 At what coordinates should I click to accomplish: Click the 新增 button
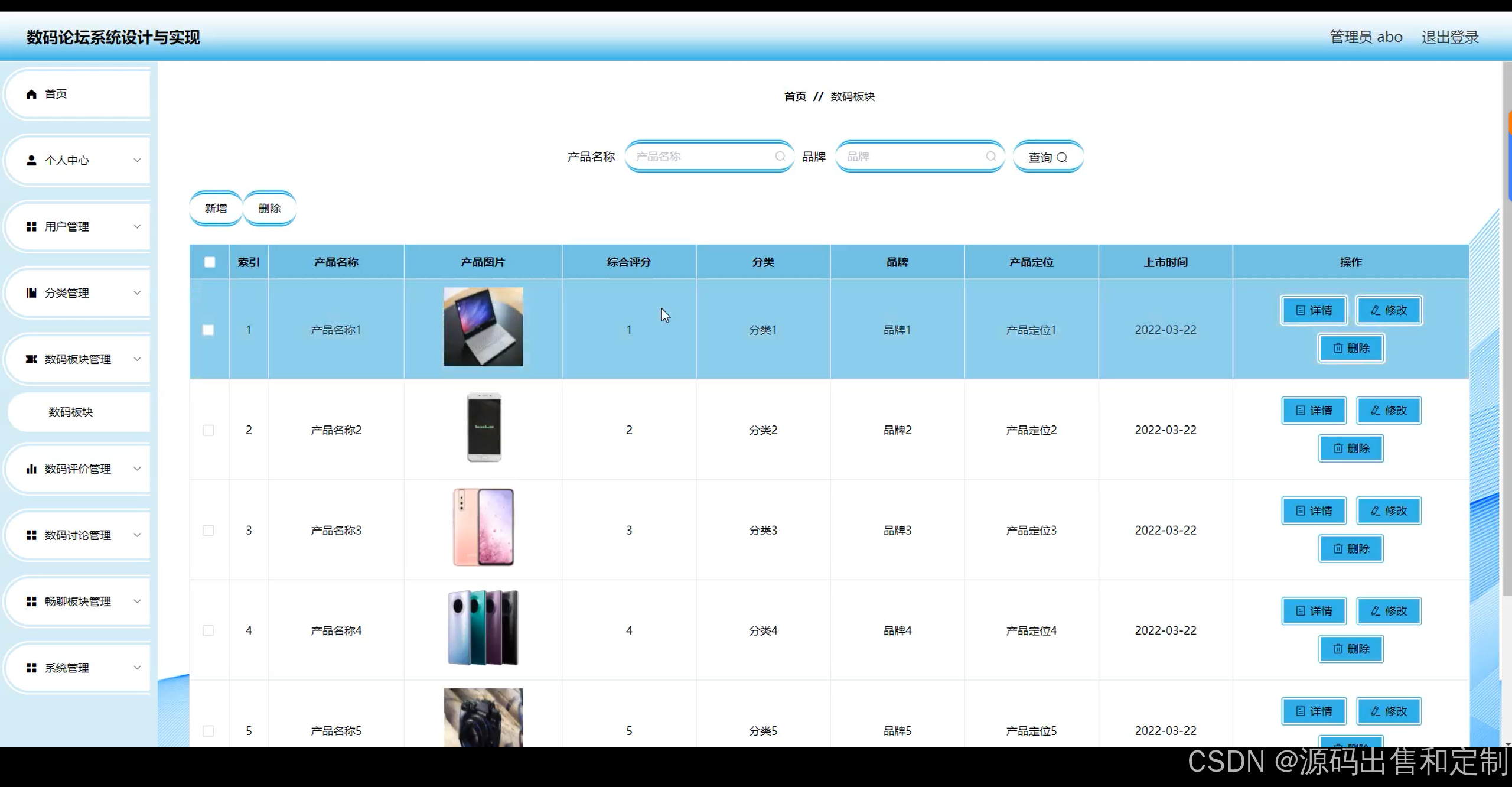pos(216,209)
